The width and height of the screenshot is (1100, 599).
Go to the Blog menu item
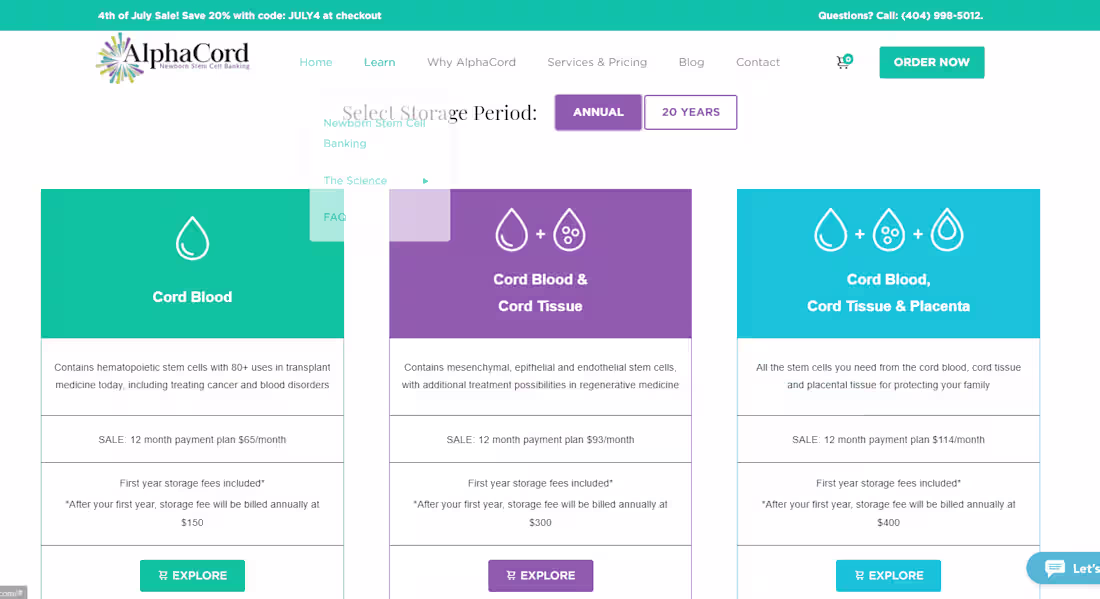(691, 61)
